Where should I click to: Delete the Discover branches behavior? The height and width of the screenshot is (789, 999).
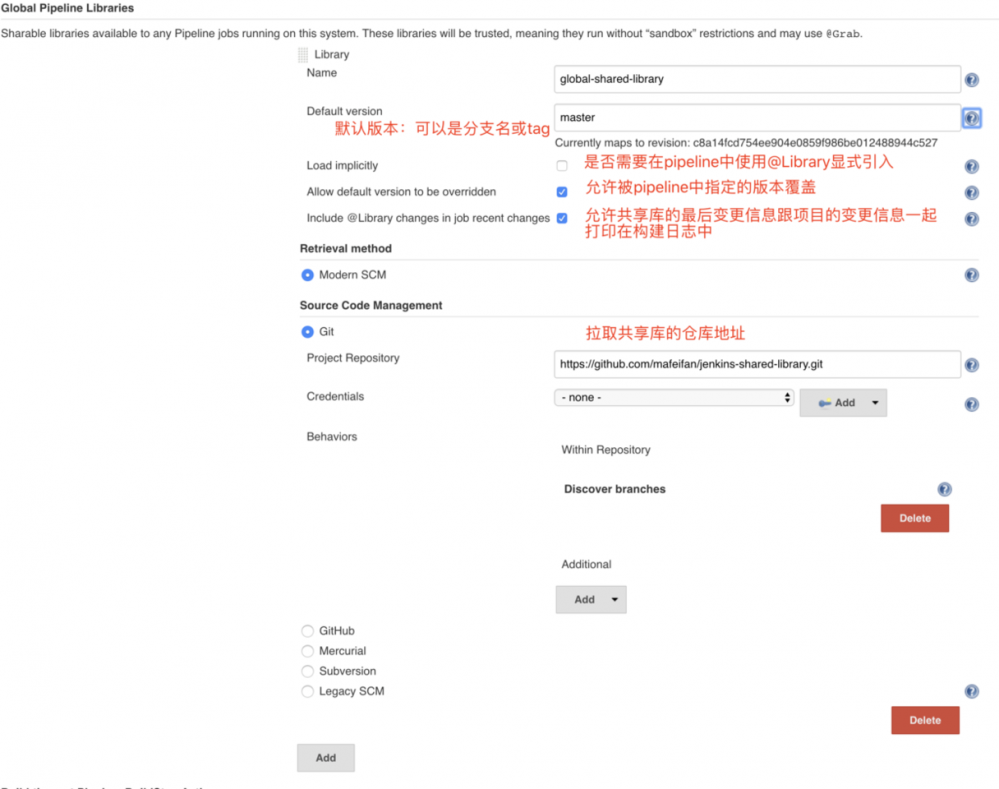coord(914,518)
